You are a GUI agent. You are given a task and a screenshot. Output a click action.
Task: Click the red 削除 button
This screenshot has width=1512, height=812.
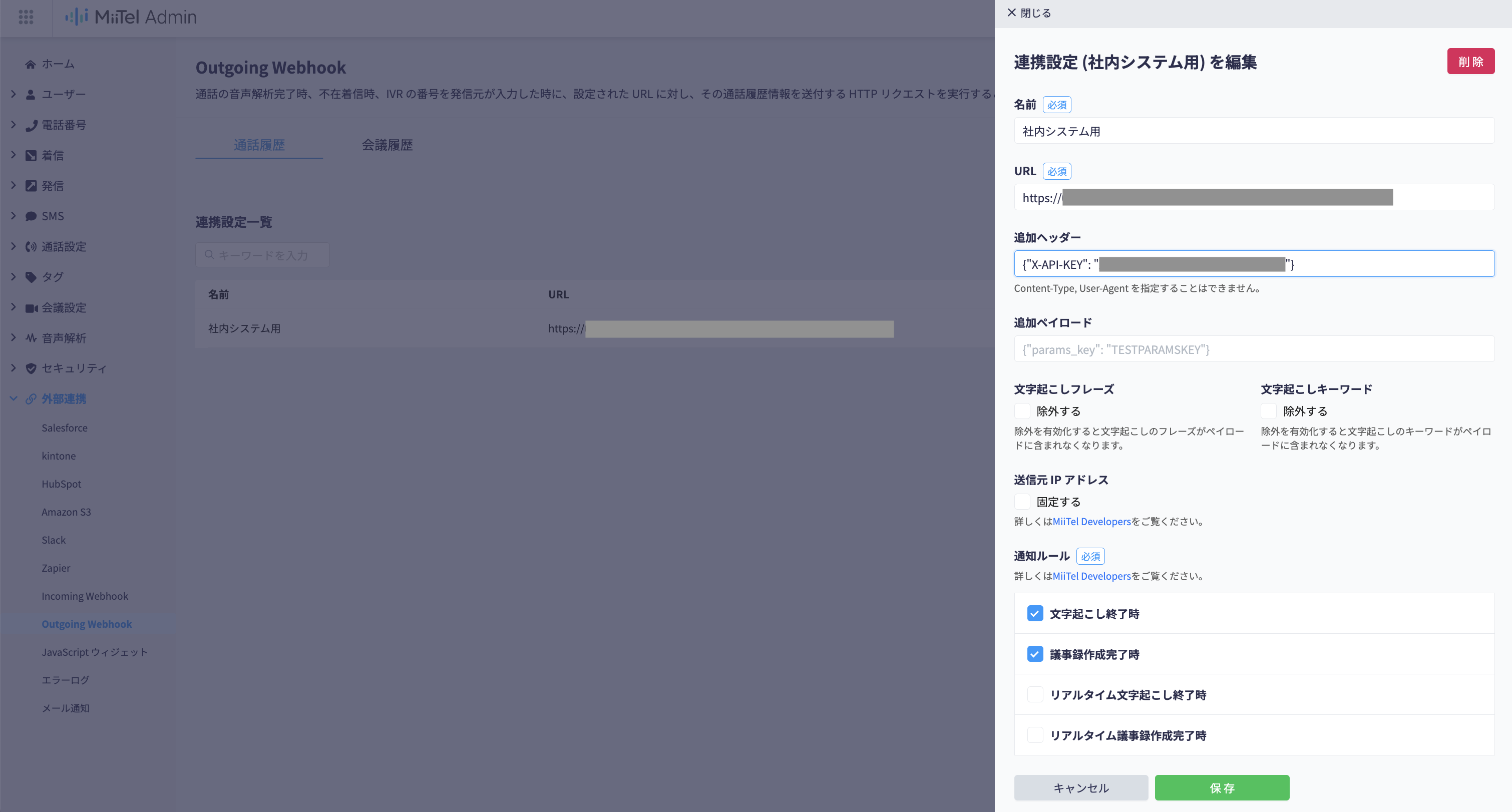pos(1470,62)
